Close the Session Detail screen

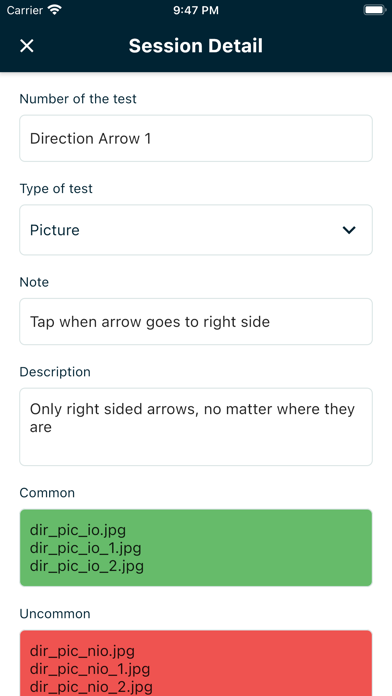click(x=27, y=46)
